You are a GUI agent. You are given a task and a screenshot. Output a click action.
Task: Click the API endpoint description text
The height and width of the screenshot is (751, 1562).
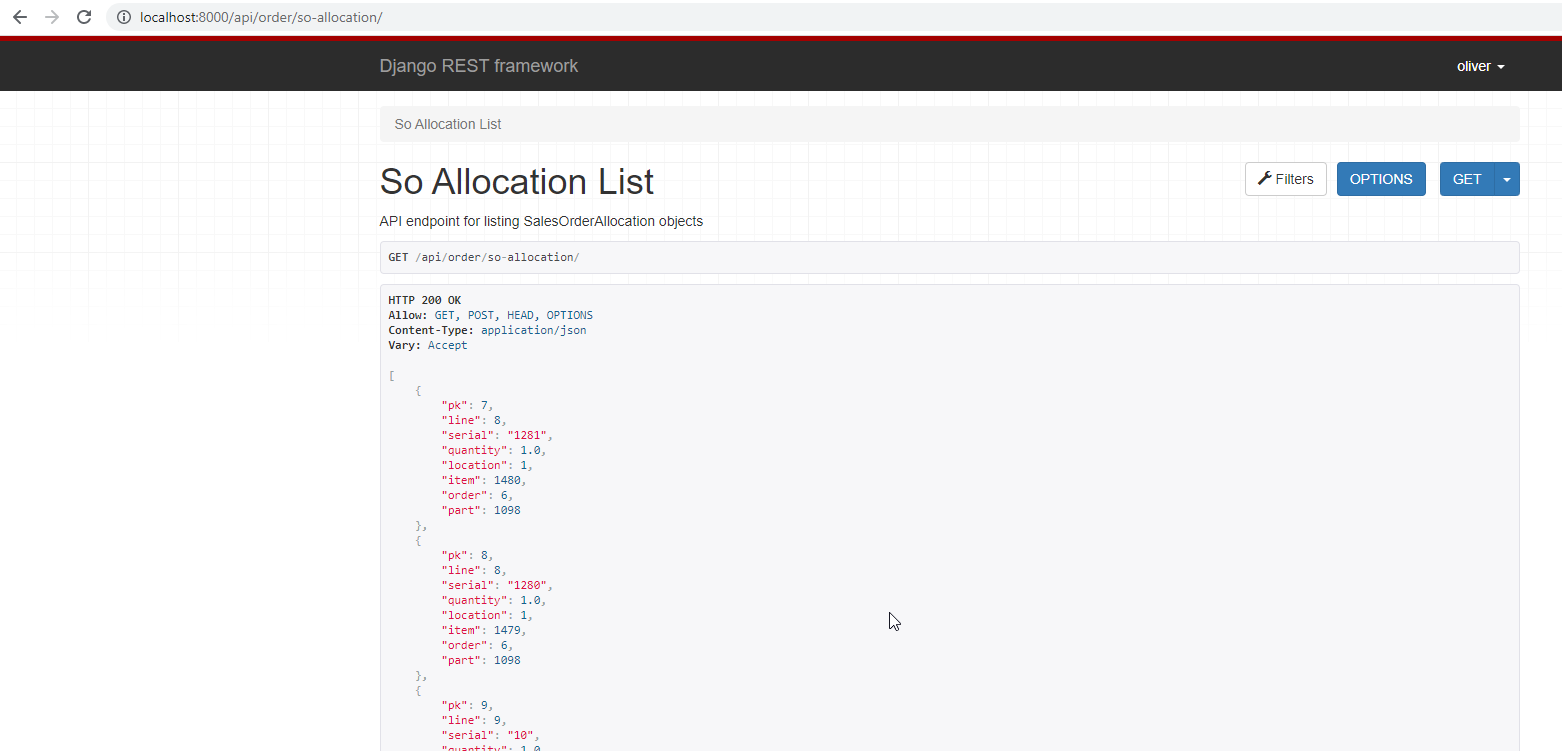pos(541,221)
